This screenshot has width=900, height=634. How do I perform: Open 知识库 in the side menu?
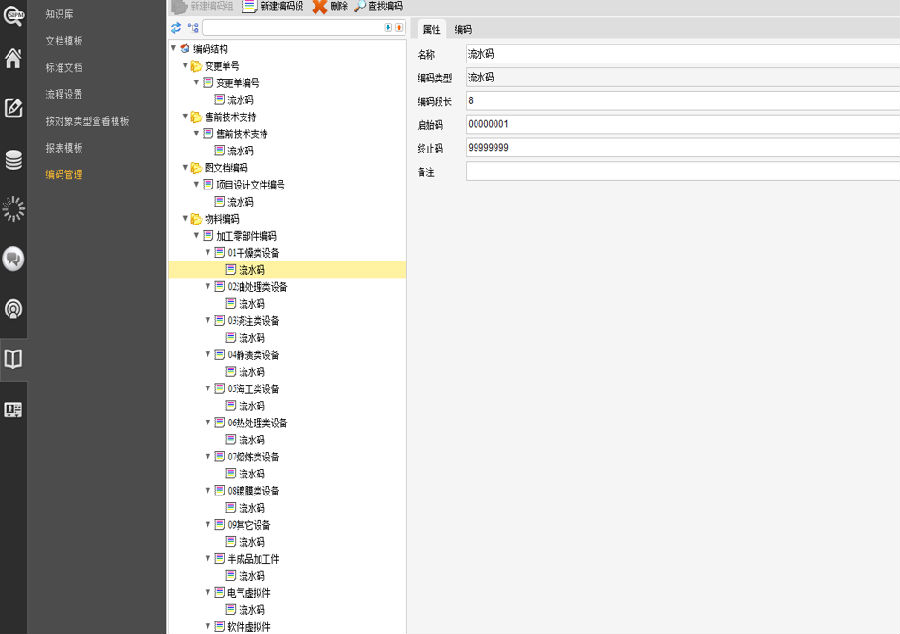(x=60, y=14)
